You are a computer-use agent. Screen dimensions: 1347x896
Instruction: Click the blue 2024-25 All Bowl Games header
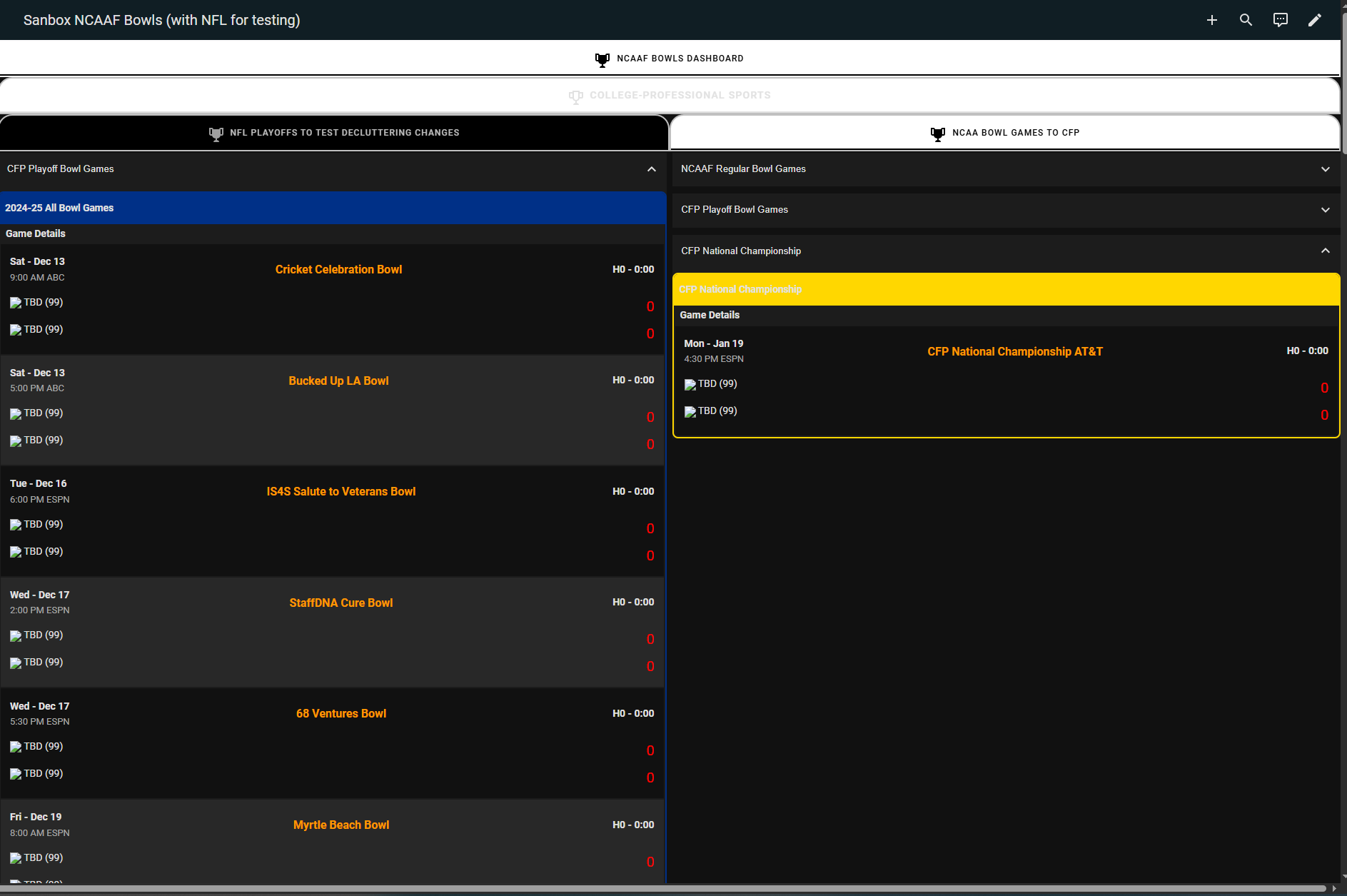point(333,208)
